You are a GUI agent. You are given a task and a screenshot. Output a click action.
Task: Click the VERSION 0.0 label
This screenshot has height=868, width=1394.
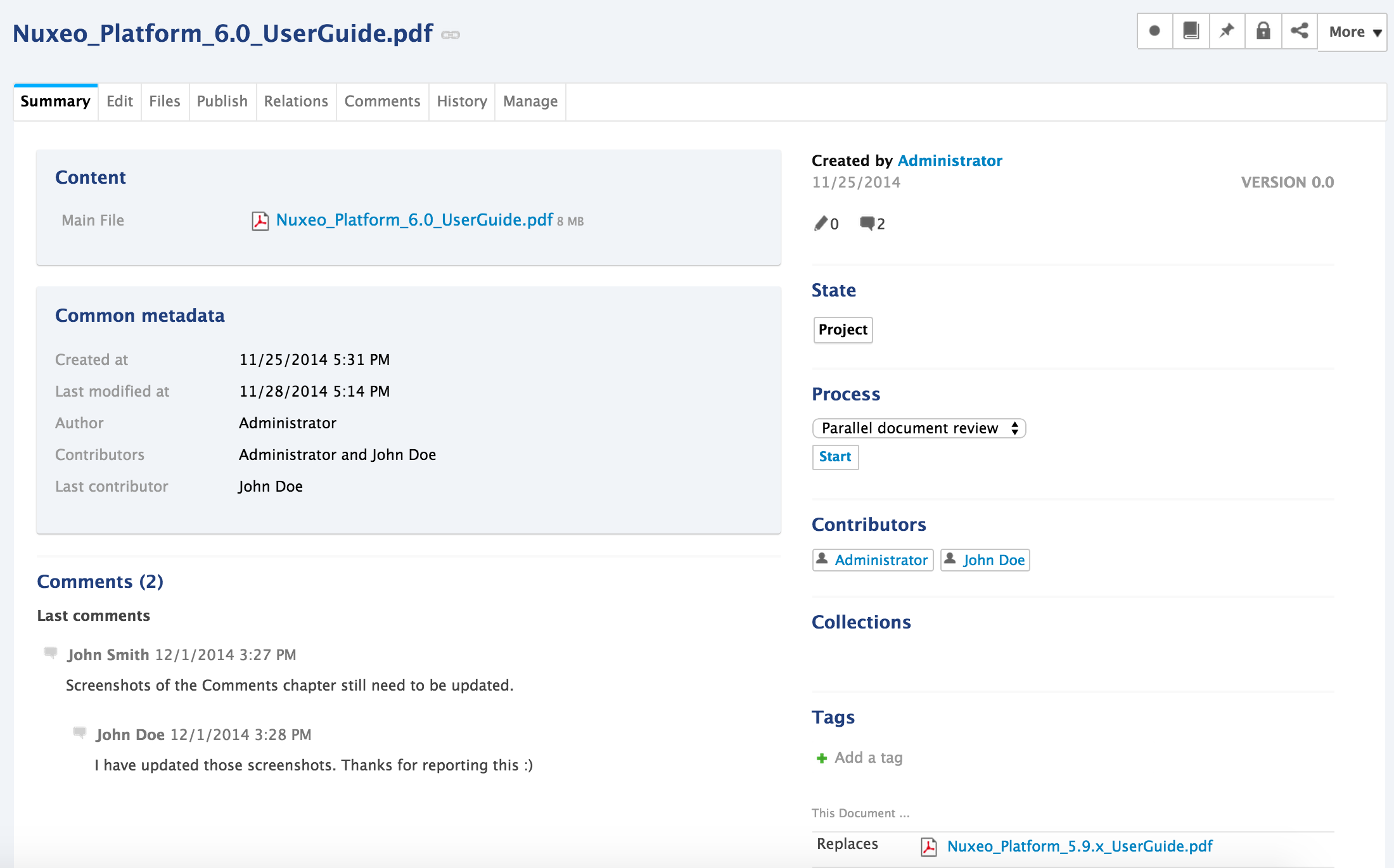[1287, 182]
